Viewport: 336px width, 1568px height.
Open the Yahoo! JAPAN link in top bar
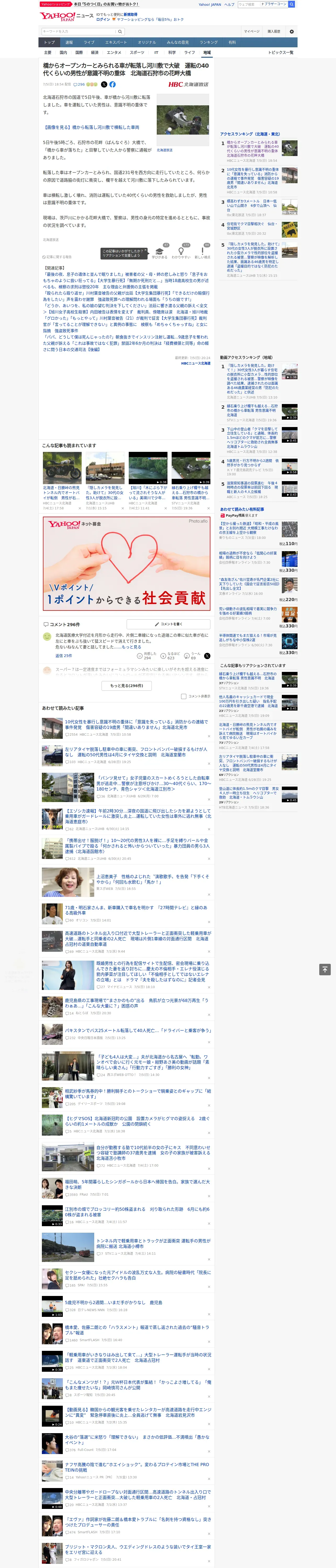tap(210, 4)
